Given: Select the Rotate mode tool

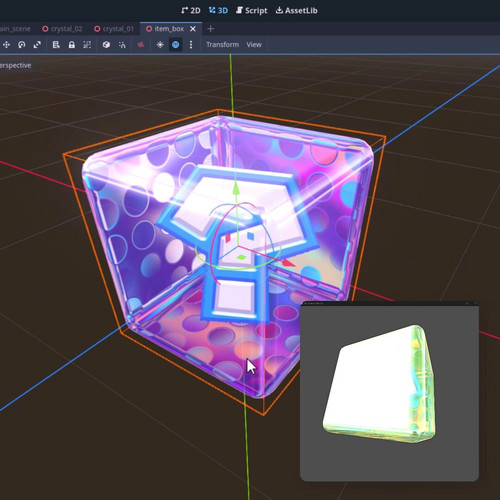Looking at the screenshot, I should click(x=22, y=45).
